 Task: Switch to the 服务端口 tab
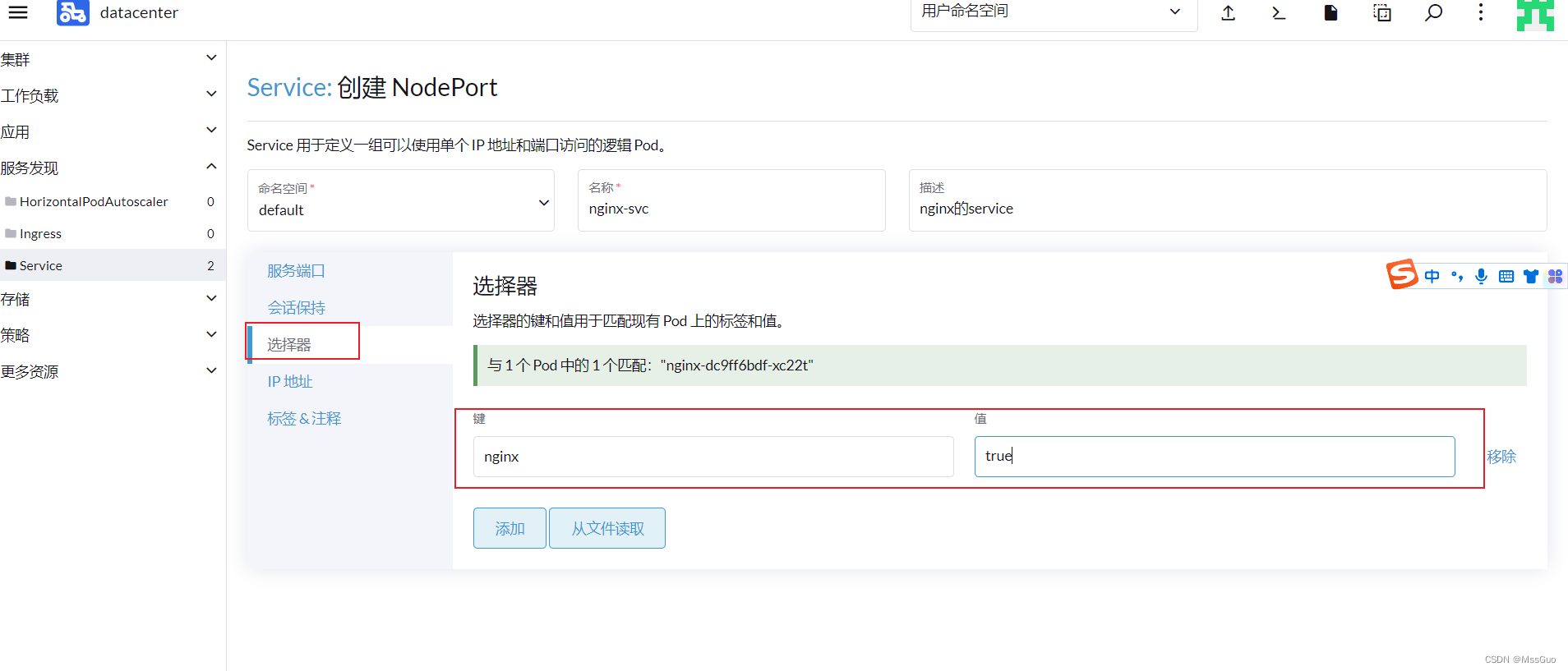point(296,270)
